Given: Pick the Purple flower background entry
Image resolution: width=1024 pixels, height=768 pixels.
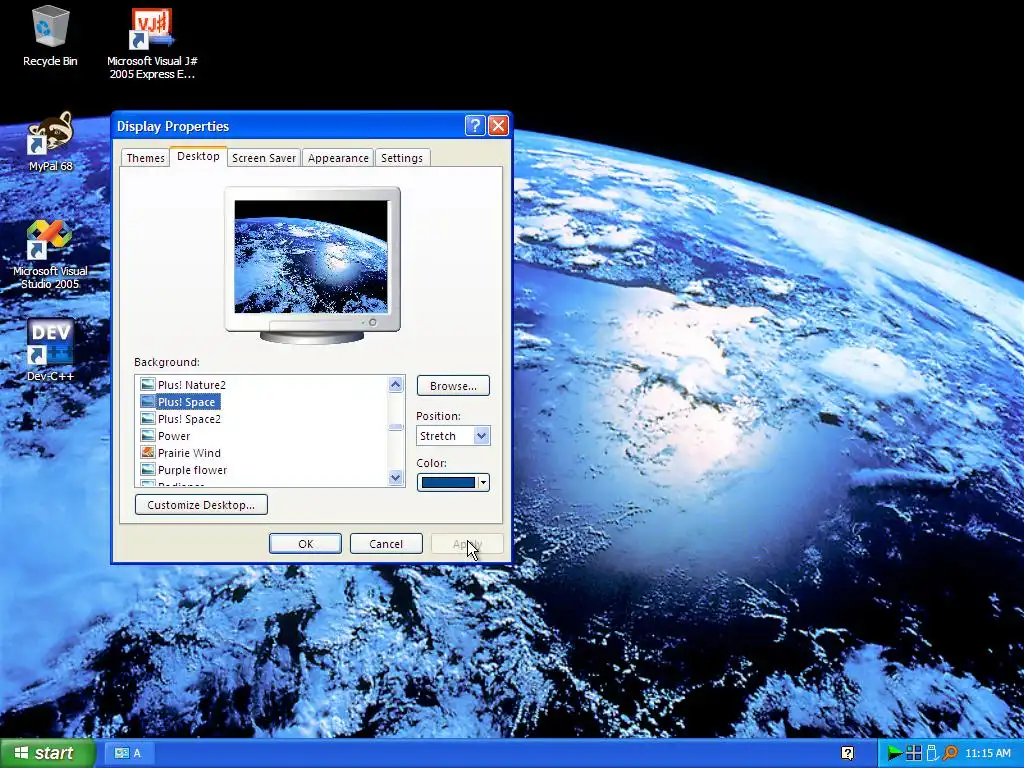Looking at the screenshot, I should pyautogui.click(x=193, y=470).
